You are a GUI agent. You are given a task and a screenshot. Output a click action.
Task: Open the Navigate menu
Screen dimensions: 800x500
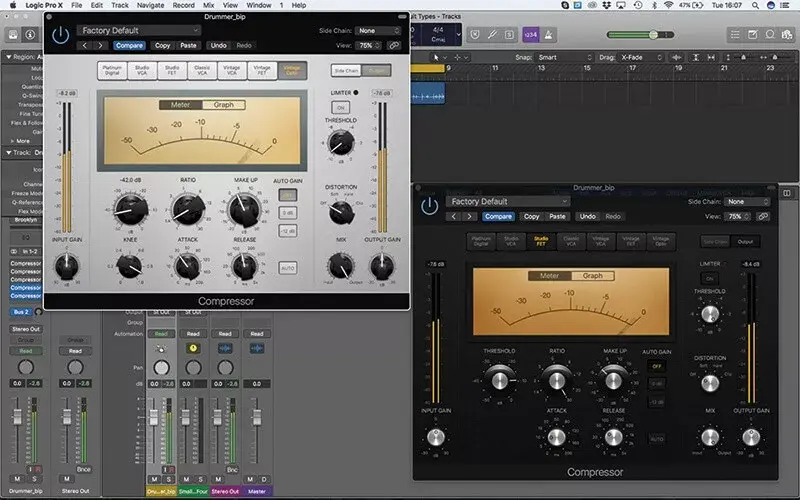(x=151, y=5)
